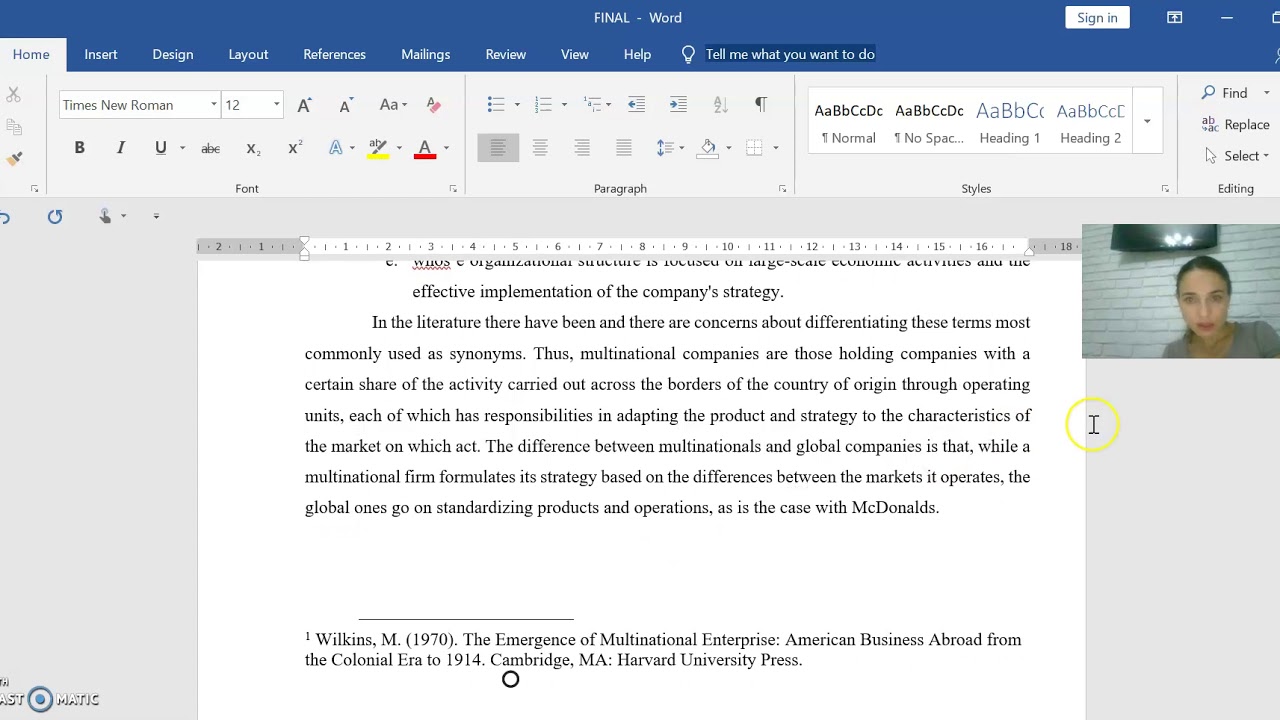Decrease font size with Shrink Font
Viewport: 1280px width, 720px height.
pos(345,105)
